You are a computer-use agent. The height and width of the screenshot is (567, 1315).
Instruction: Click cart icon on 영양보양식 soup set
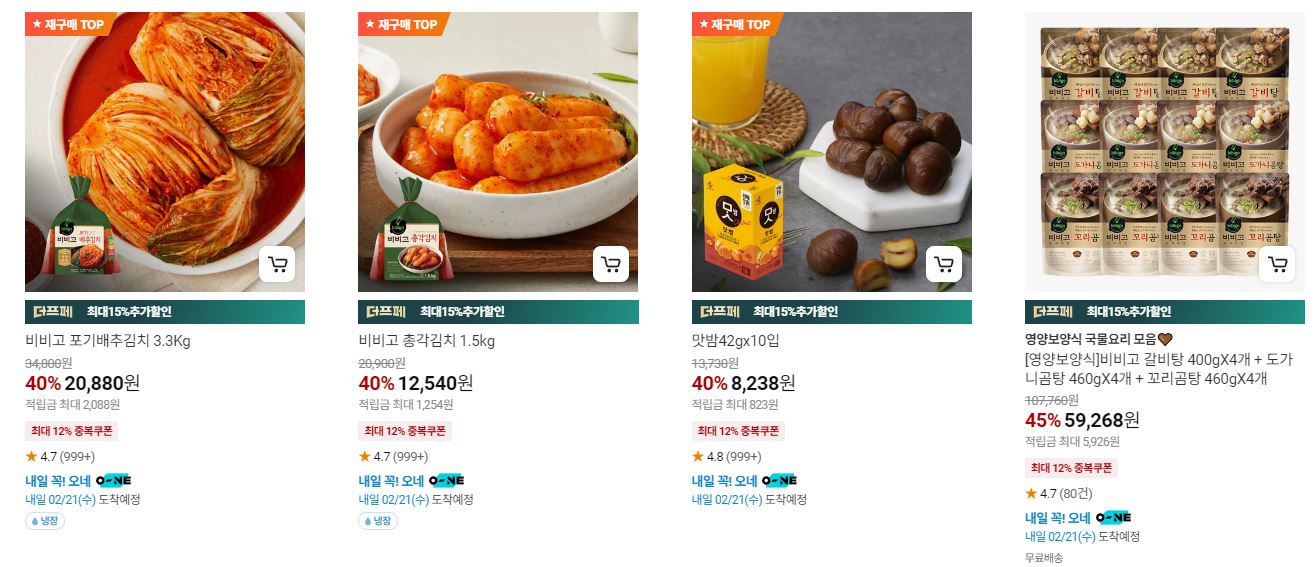pyautogui.click(x=1277, y=264)
